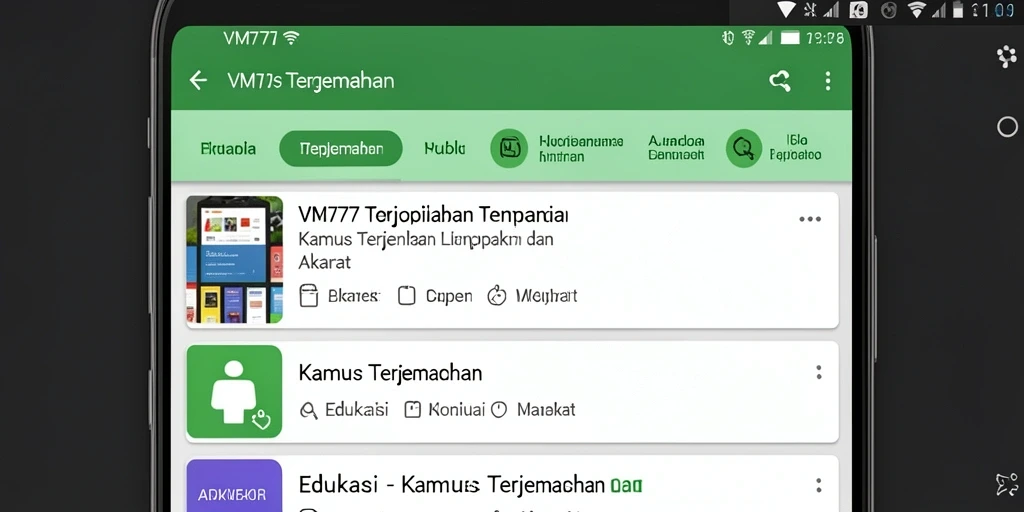Open the Edukasi - Kamus Terjemachan title
The height and width of the screenshot is (512, 1024).
[452, 485]
